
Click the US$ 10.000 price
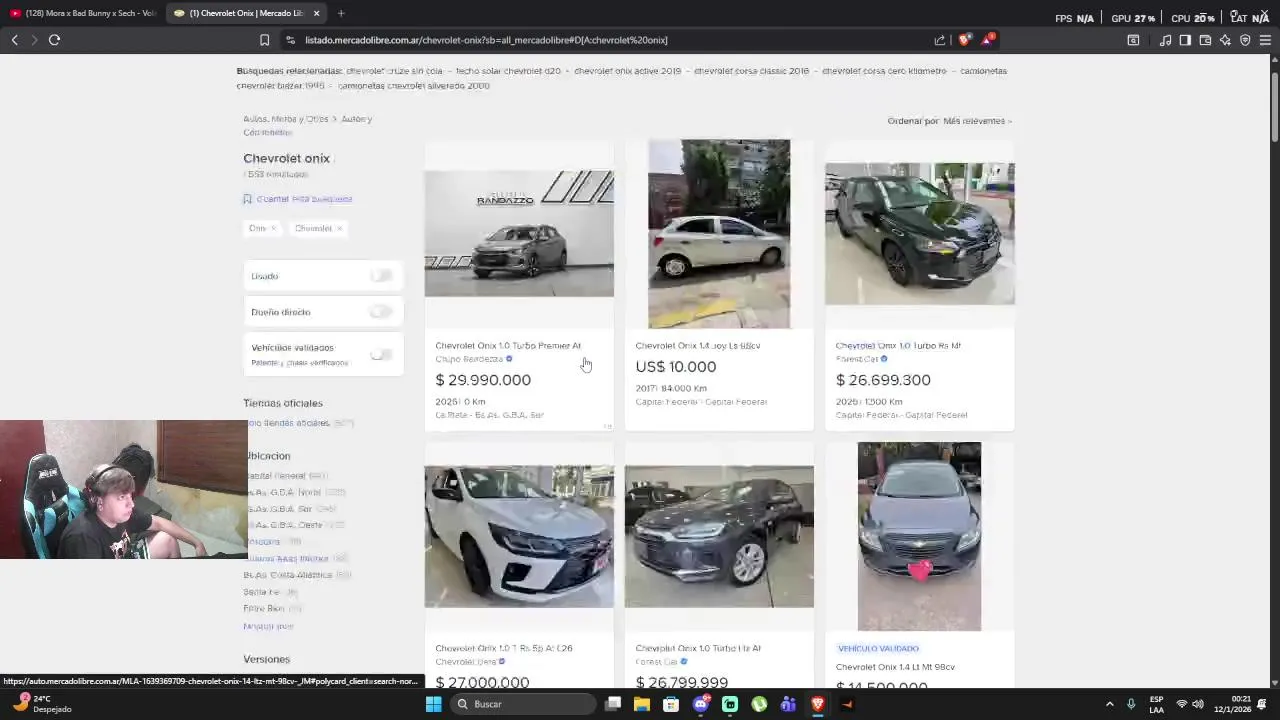(676, 367)
